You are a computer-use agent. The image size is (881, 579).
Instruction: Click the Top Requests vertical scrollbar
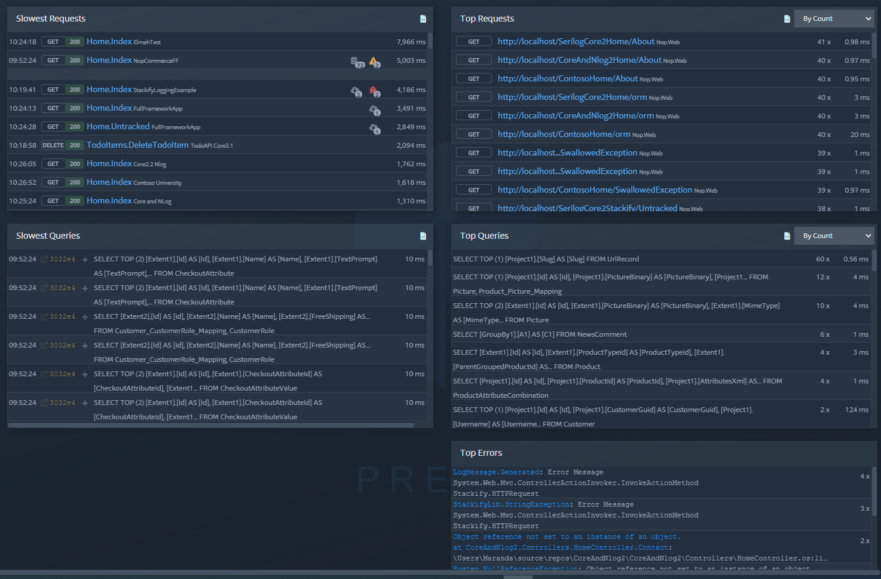tap(874, 45)
